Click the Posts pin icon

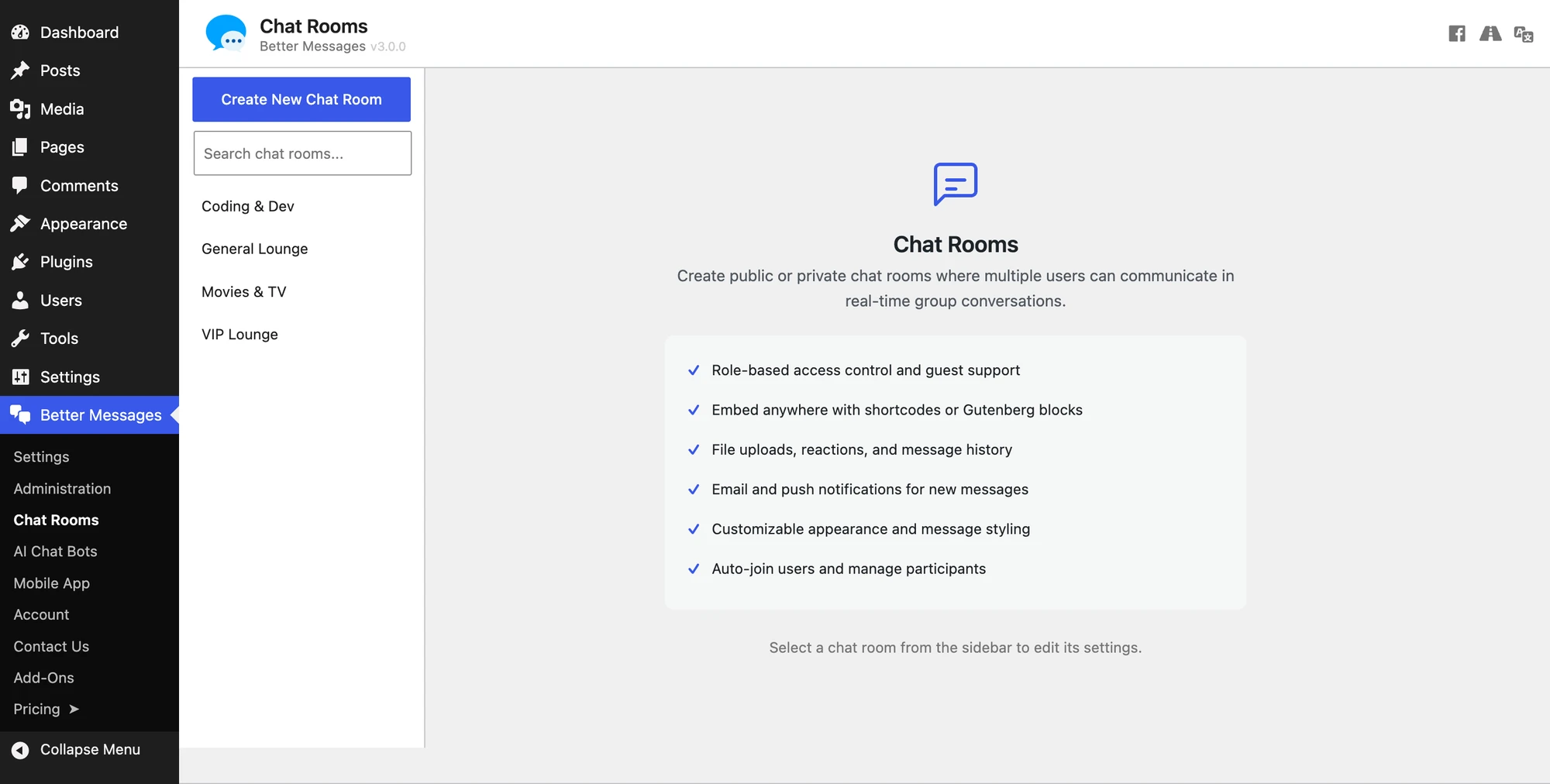[20, 70]
